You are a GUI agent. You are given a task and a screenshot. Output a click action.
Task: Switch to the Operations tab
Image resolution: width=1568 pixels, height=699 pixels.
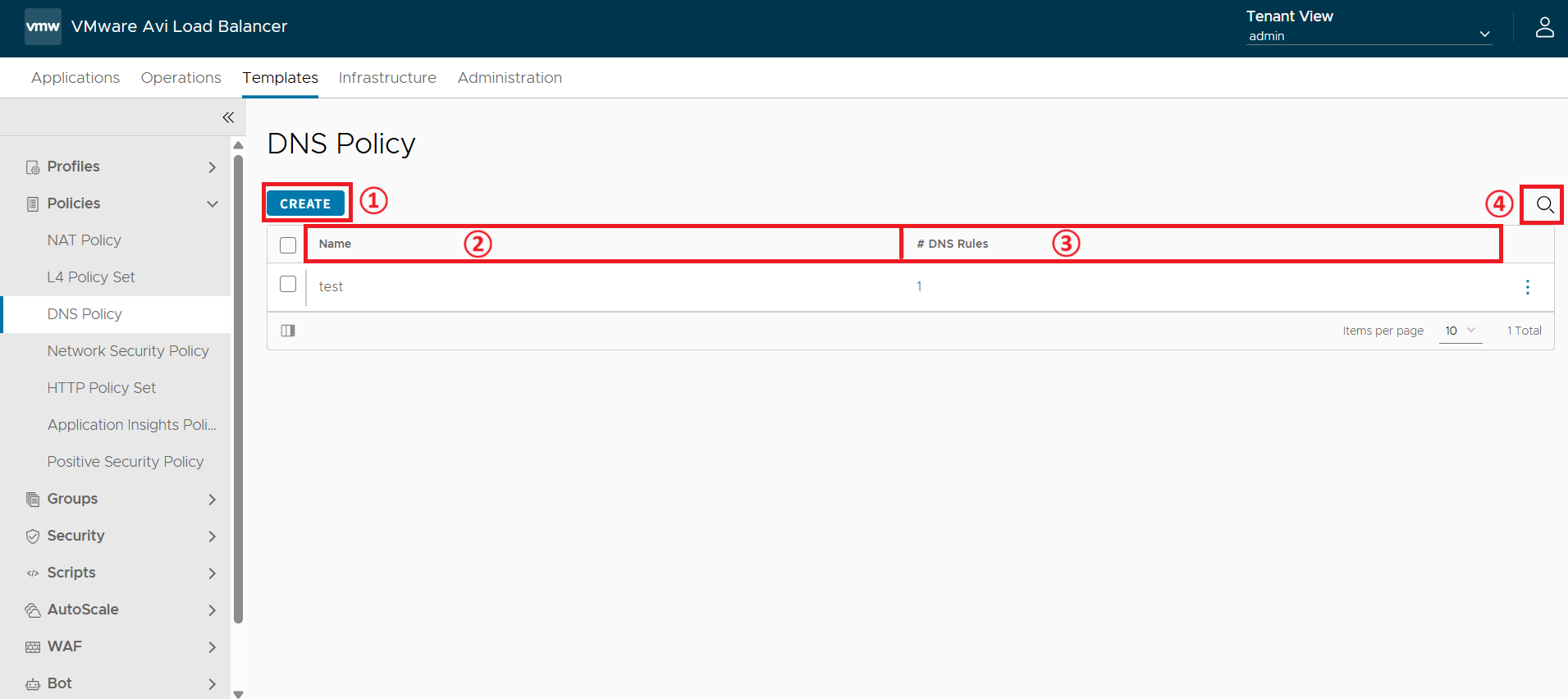181,78
